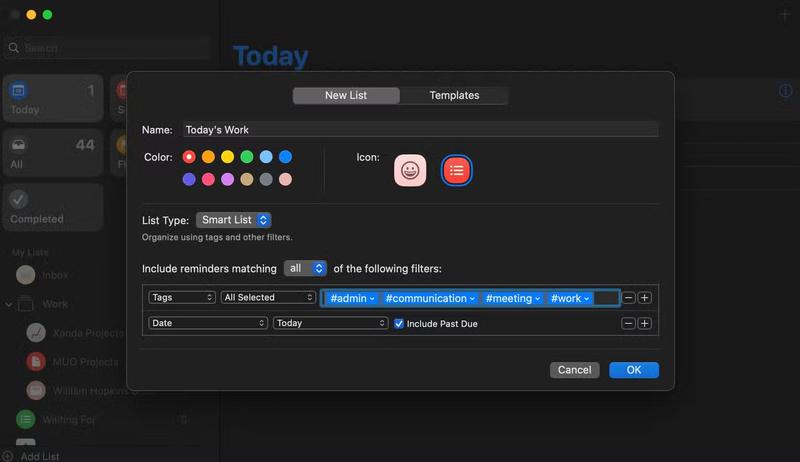
Task: Change the matching 'all' popup selector
Action: click(x=305, y=268)
